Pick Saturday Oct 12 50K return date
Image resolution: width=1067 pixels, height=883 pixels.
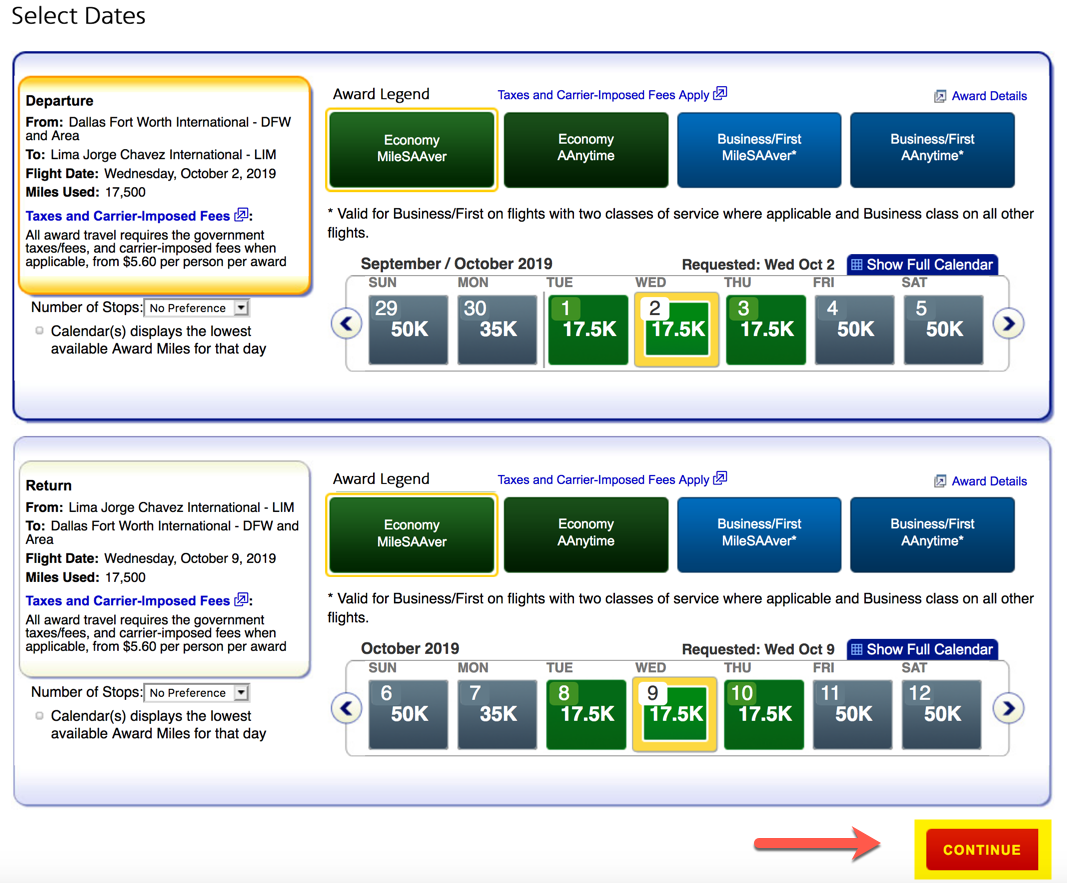coord(941,714)
